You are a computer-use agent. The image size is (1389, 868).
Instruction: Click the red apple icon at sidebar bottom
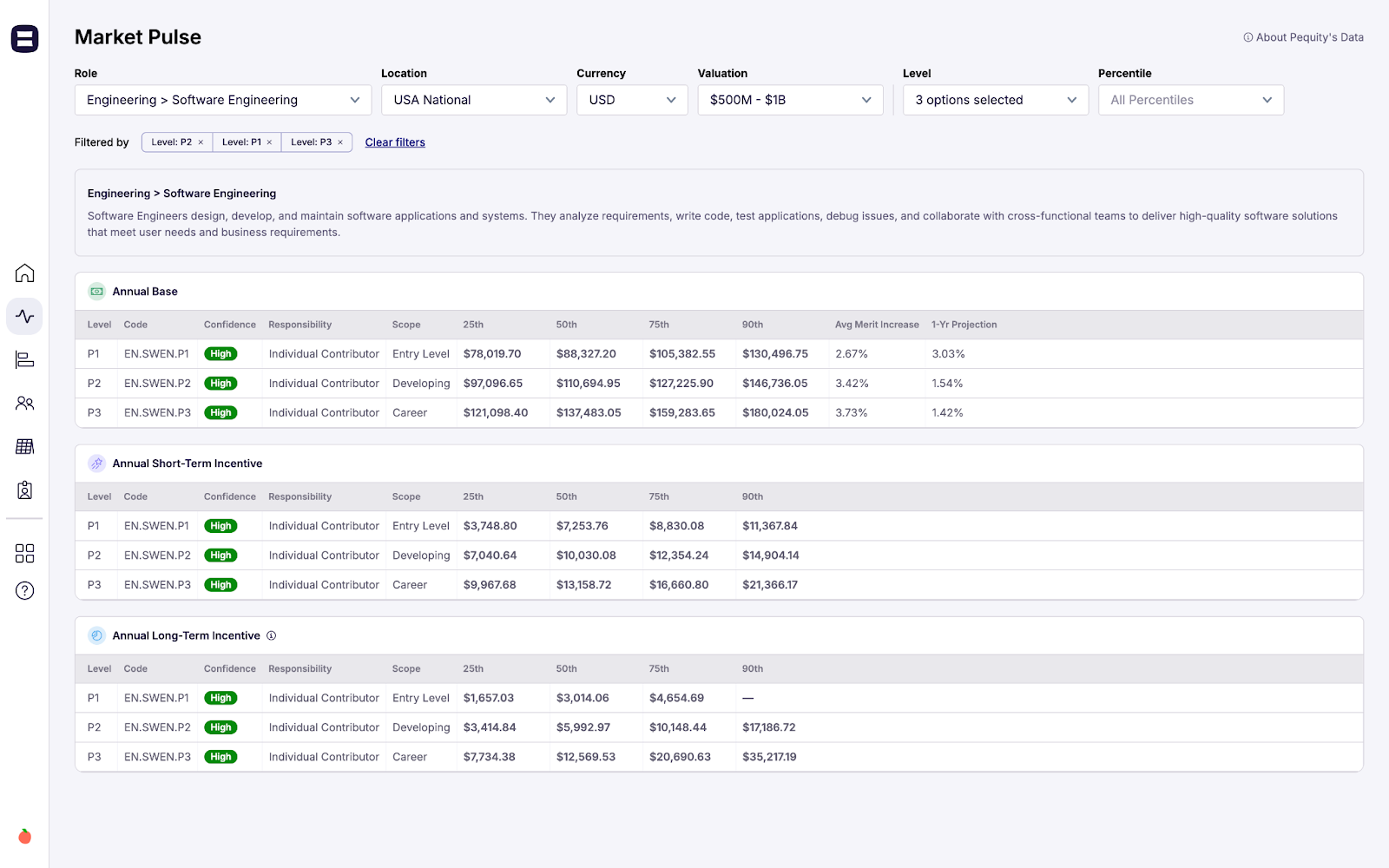(x=24, y=837)
